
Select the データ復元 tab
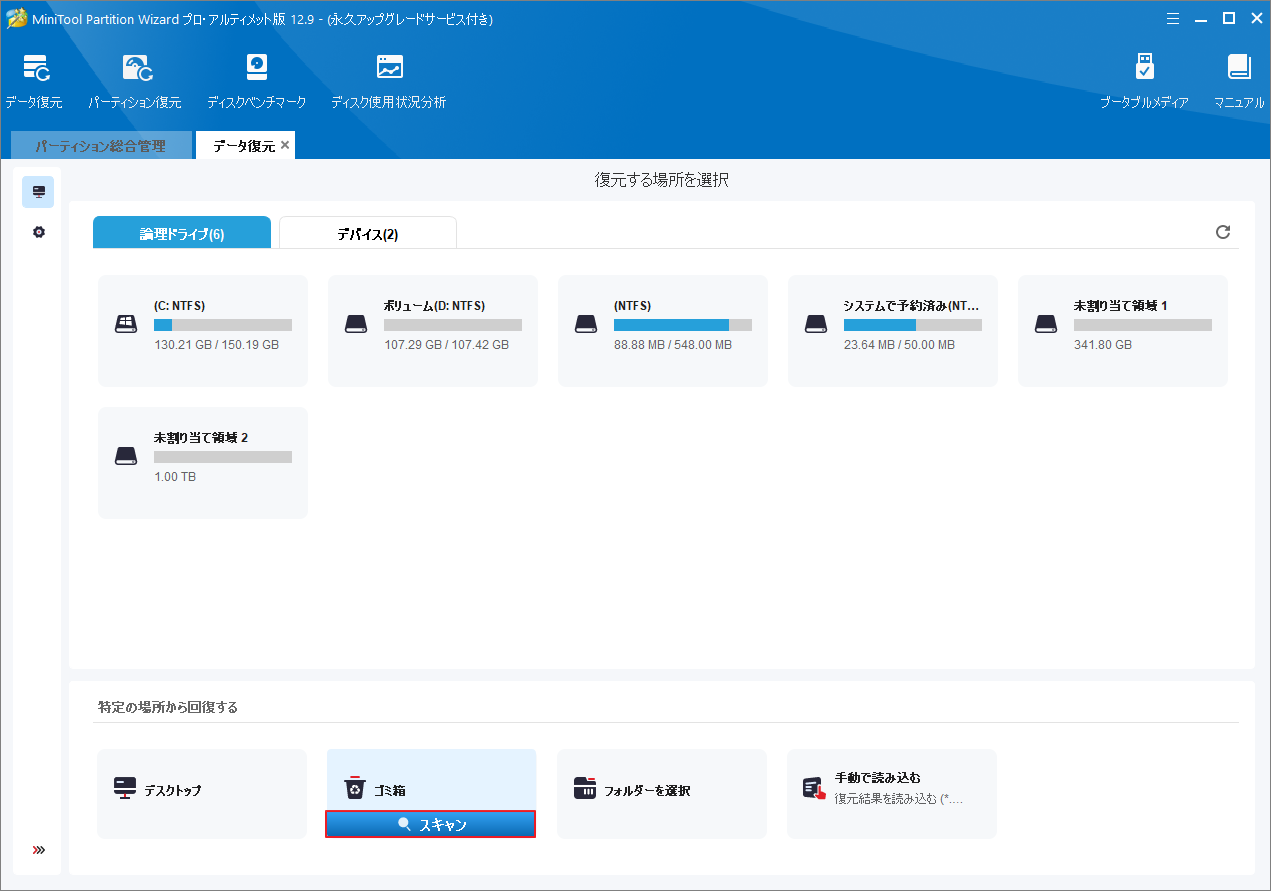[243, 146]
